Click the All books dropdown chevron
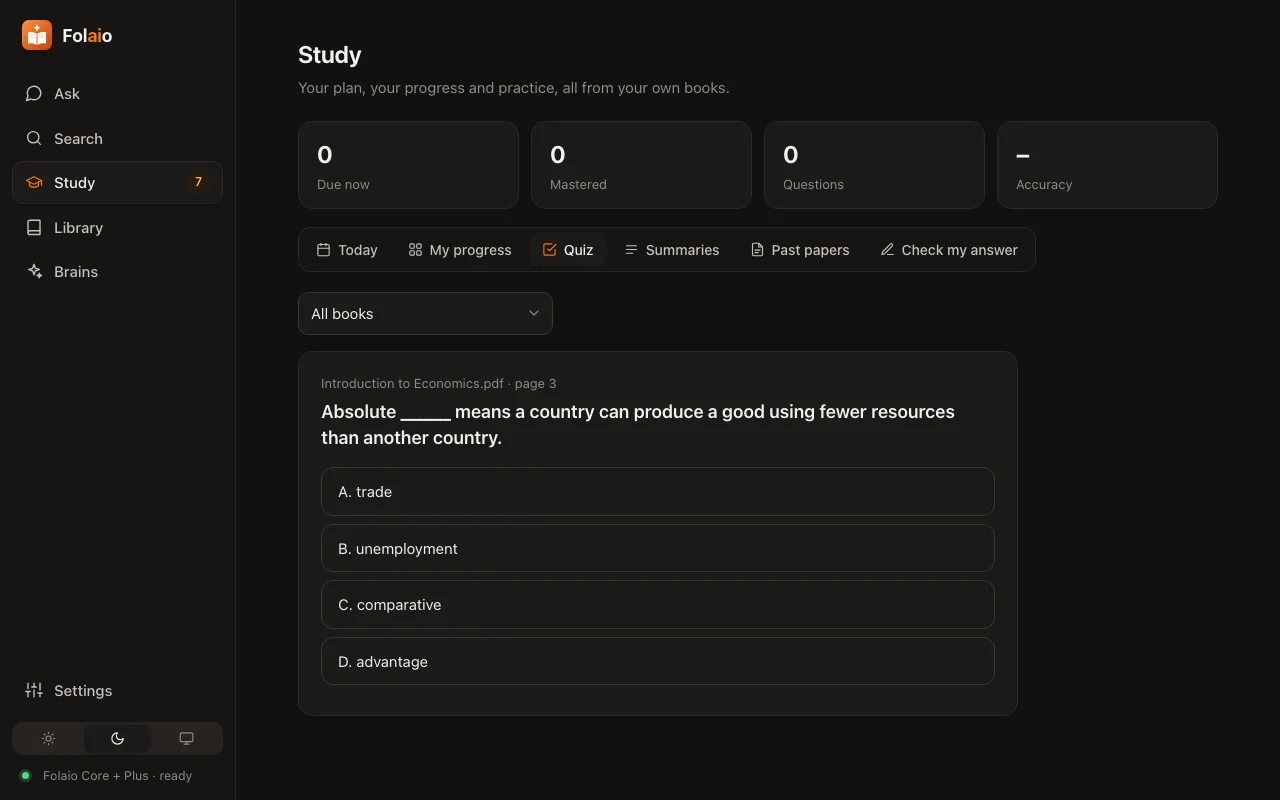Image resolution: width=1280 pixels, height=800 pixels. click(x=534, y=313)
